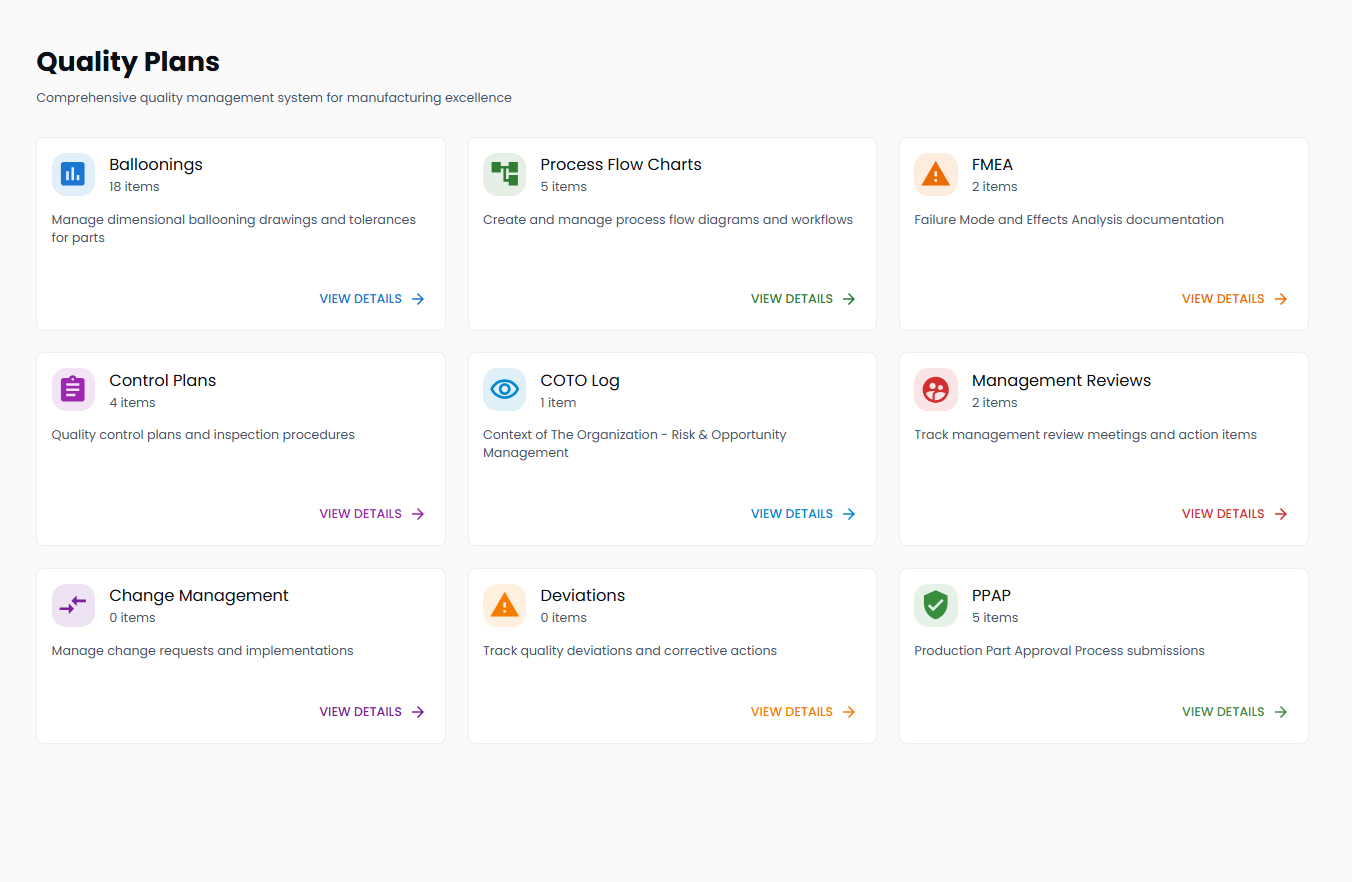Click the Change Management arrows icon

(x=73, y=605)
